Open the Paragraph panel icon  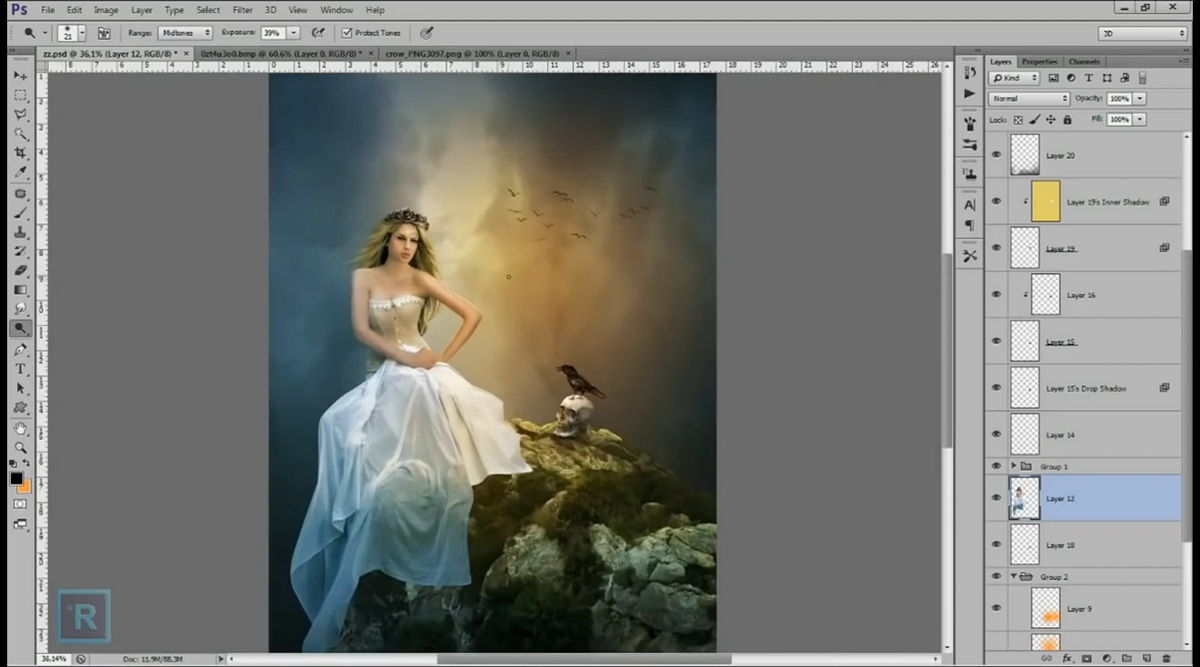969,225
